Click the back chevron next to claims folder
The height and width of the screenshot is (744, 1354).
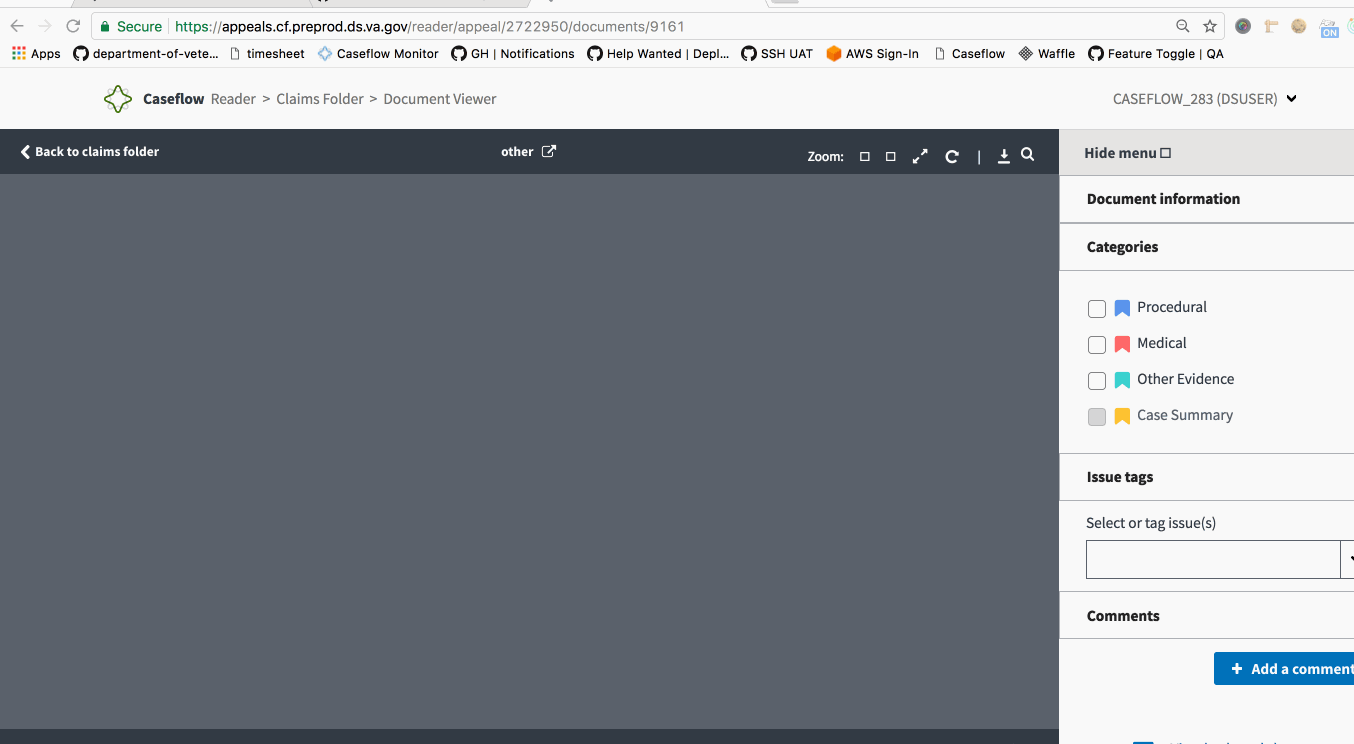[x=25, y=152]
